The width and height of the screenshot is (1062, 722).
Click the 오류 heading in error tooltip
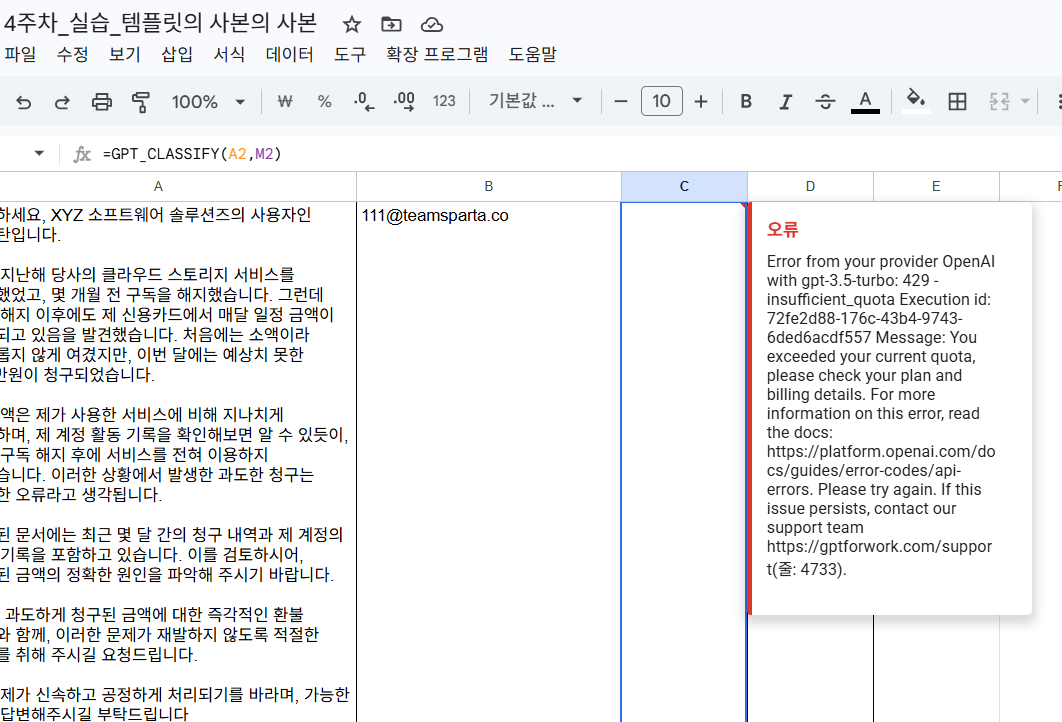[782, 230]
